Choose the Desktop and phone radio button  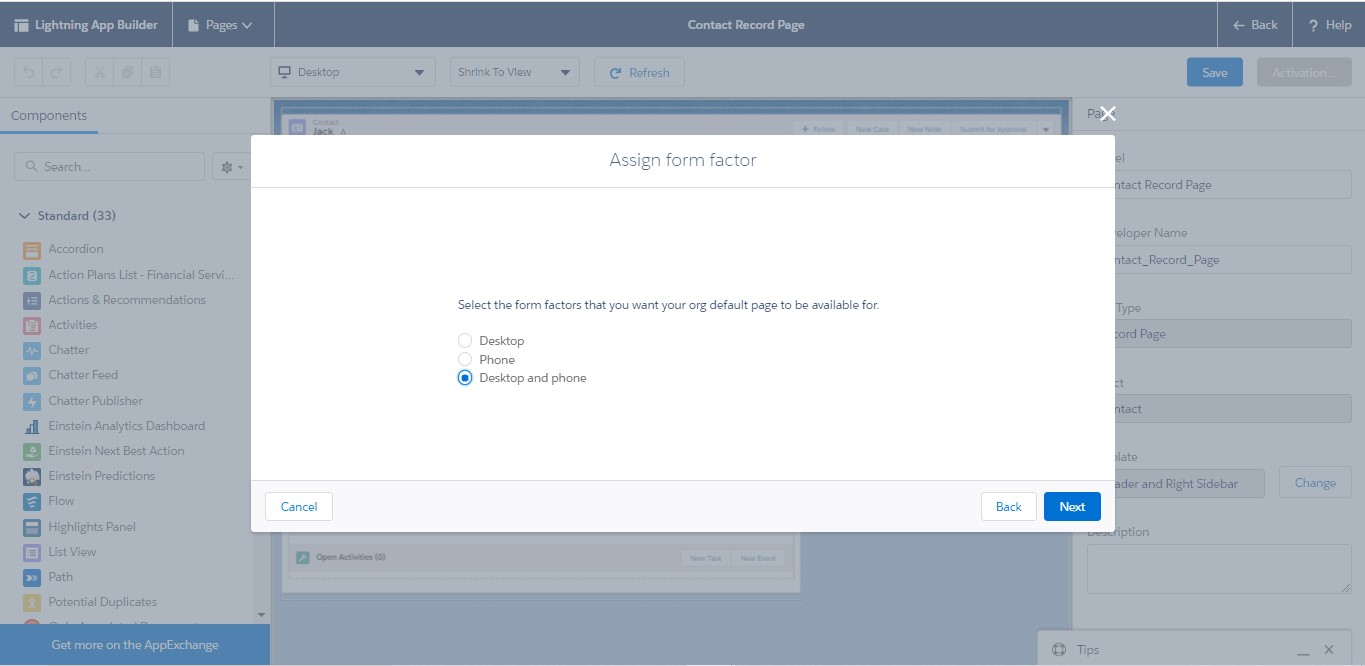click(x=464, y=377)
